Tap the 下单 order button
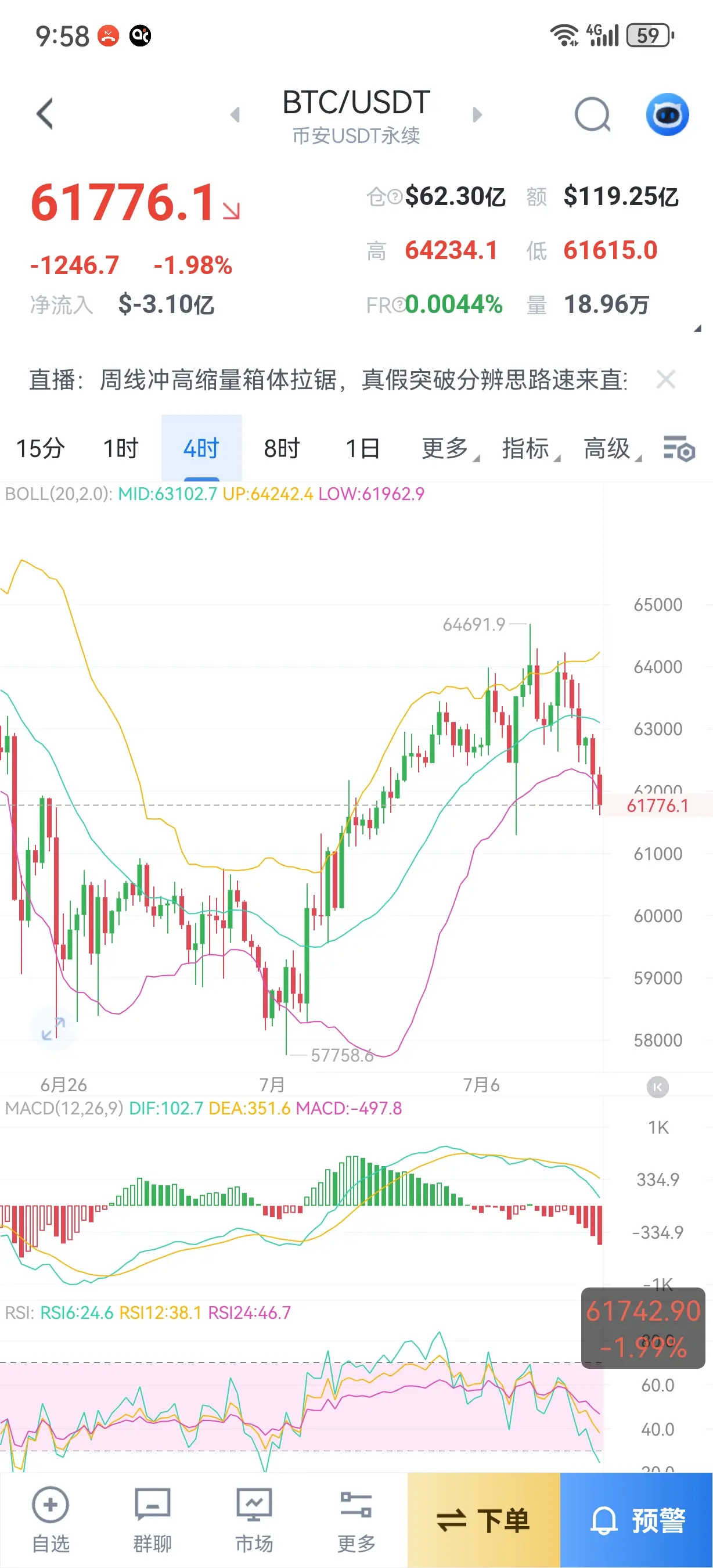 (x=484, y=1520)
